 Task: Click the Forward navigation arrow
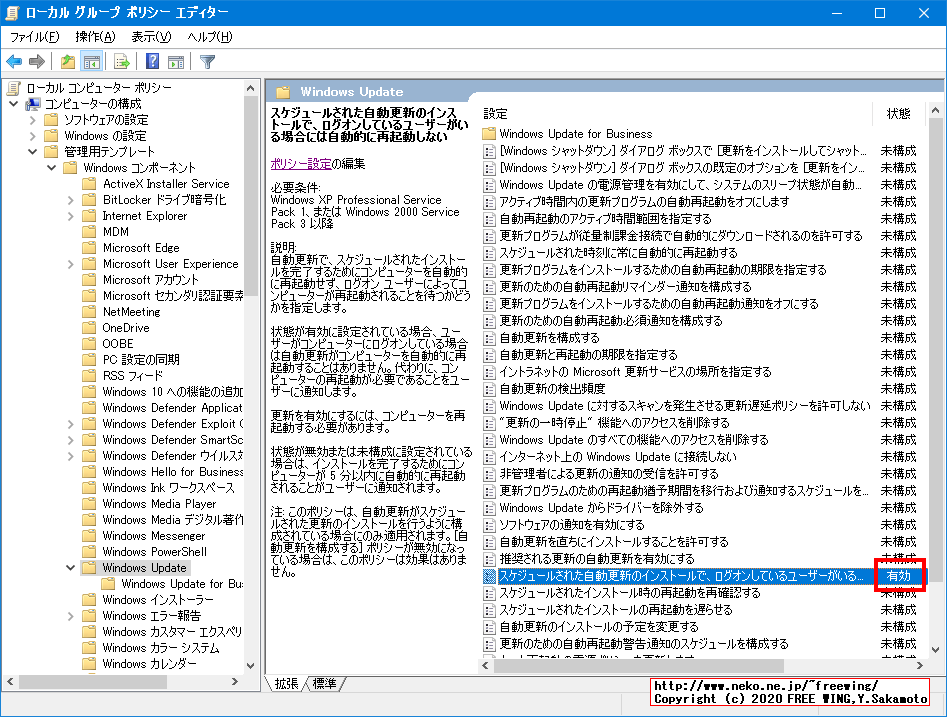coord(36,61)
